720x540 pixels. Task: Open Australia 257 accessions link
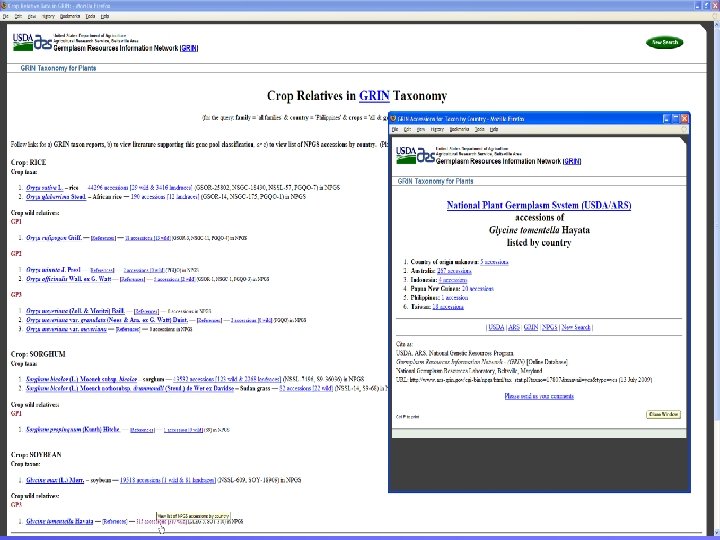(x=454, y=271)
